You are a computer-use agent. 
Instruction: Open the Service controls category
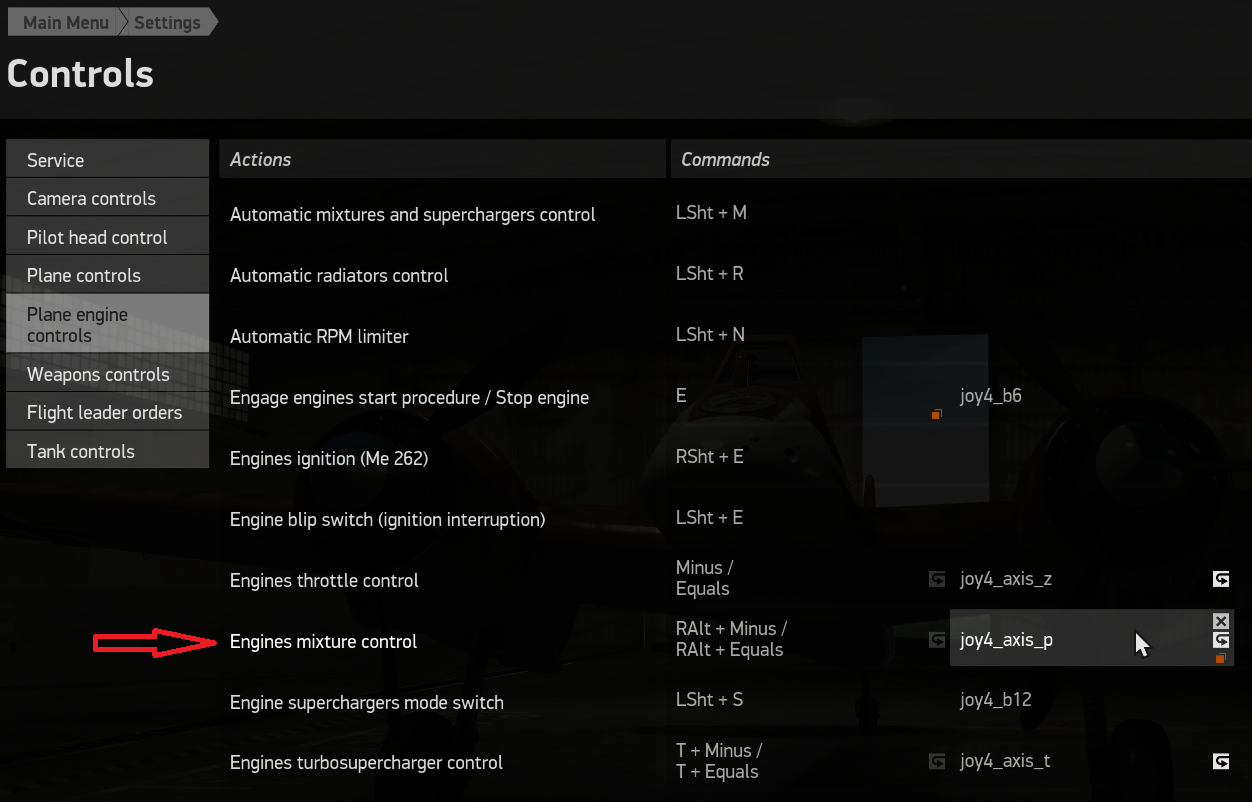(107, 160)
